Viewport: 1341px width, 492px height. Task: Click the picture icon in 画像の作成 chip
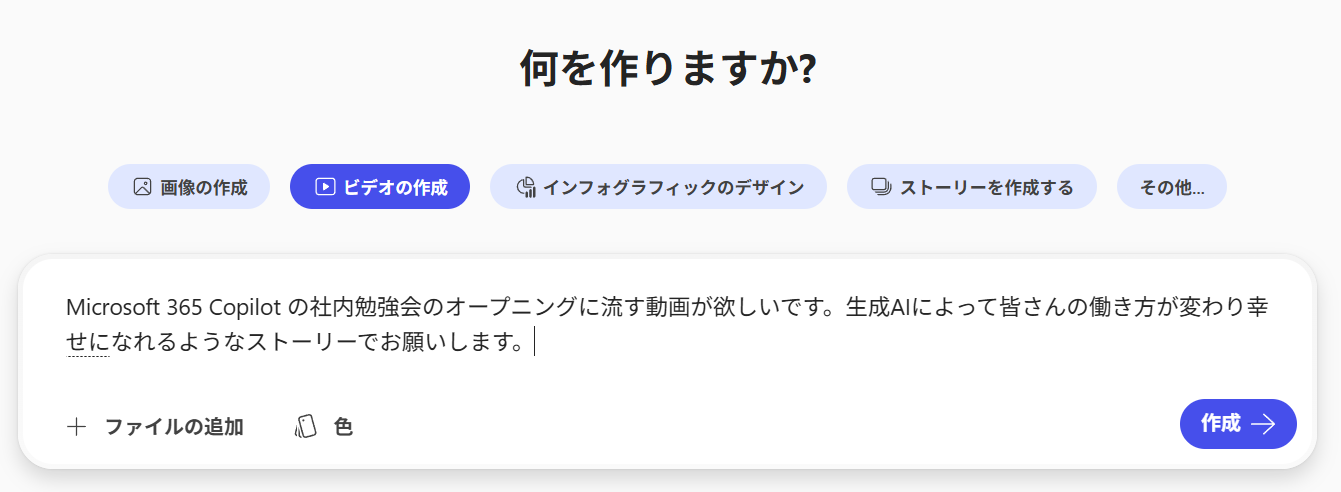point(142,187)
